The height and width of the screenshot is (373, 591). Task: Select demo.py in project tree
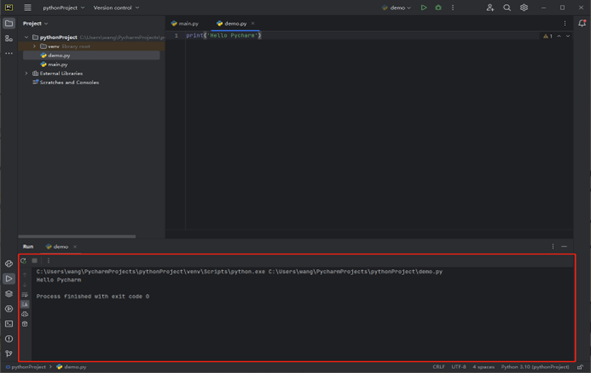tap(91, 55)
